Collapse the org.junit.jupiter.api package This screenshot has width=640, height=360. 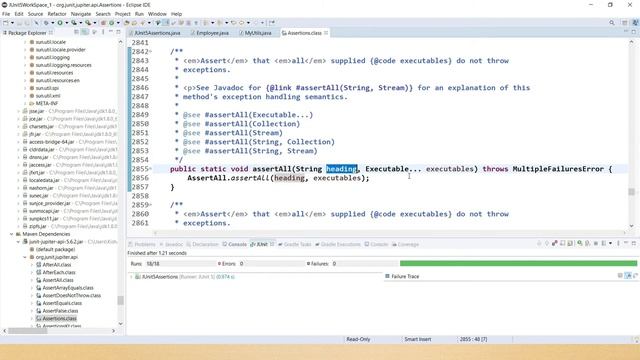click(x=25, y=257)
